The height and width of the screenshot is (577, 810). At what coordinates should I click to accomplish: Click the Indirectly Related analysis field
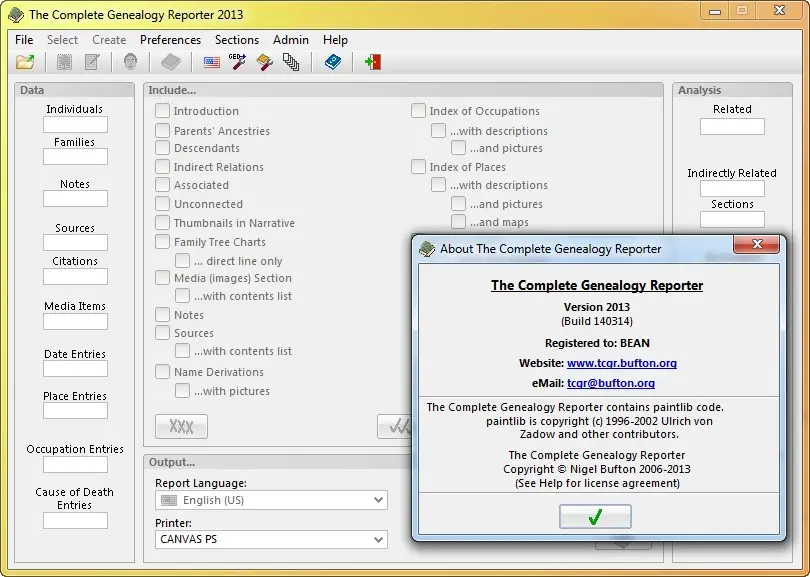(733, 188)
